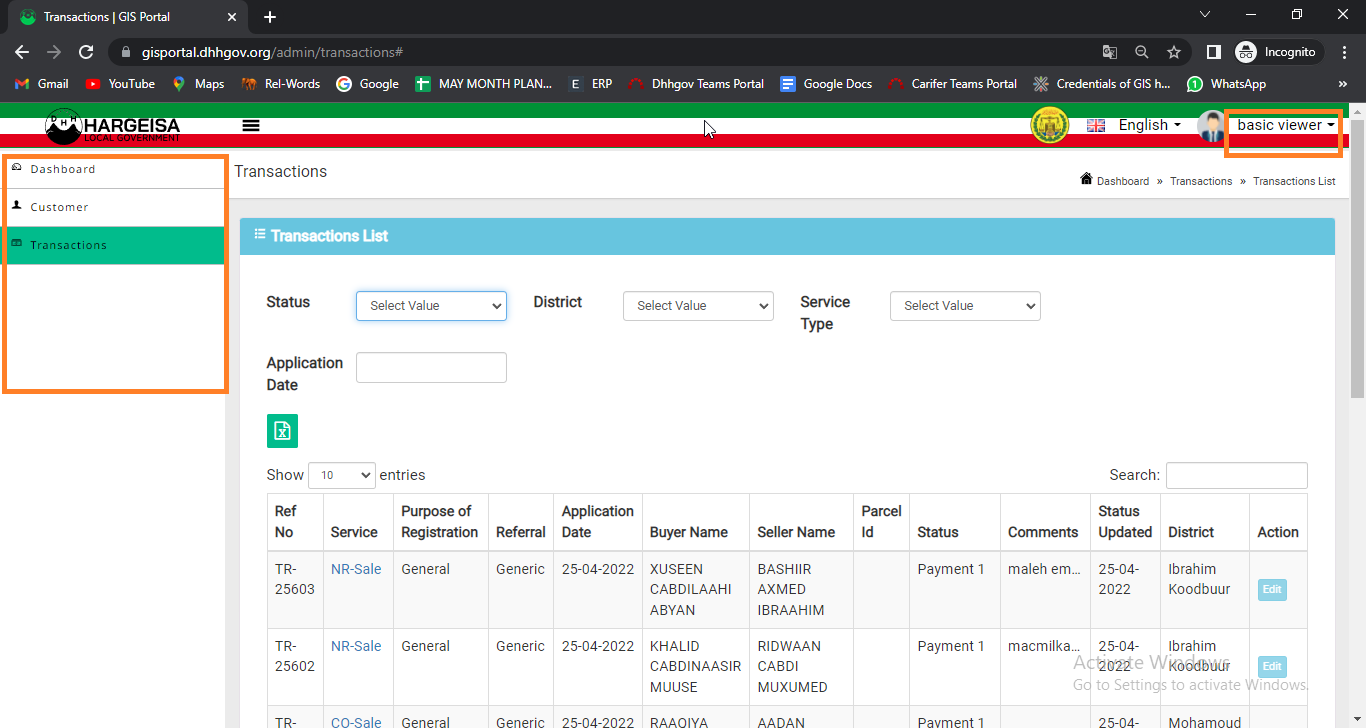The width and height of the screenshot is (1366, 728).
Task: Click buyer name XUSEEN CABDILAAHI ABYAN
Action: (x=690, y=590)
